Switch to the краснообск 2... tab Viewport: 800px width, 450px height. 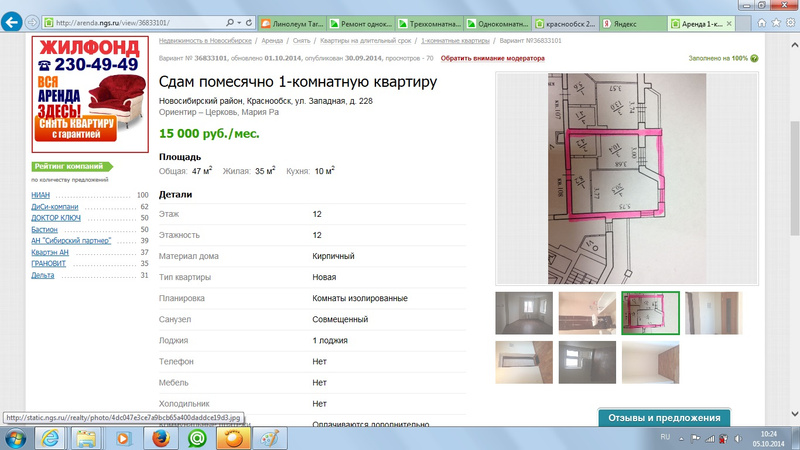566,23
